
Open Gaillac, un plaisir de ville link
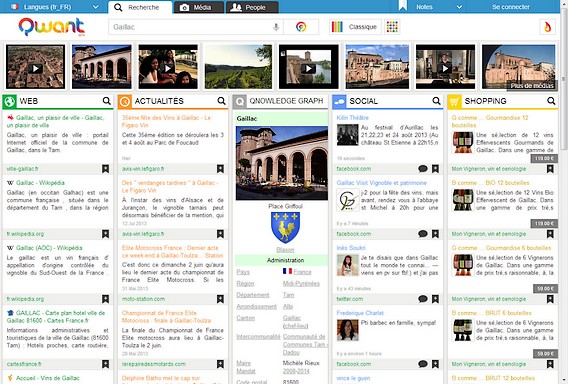(55, 121)
